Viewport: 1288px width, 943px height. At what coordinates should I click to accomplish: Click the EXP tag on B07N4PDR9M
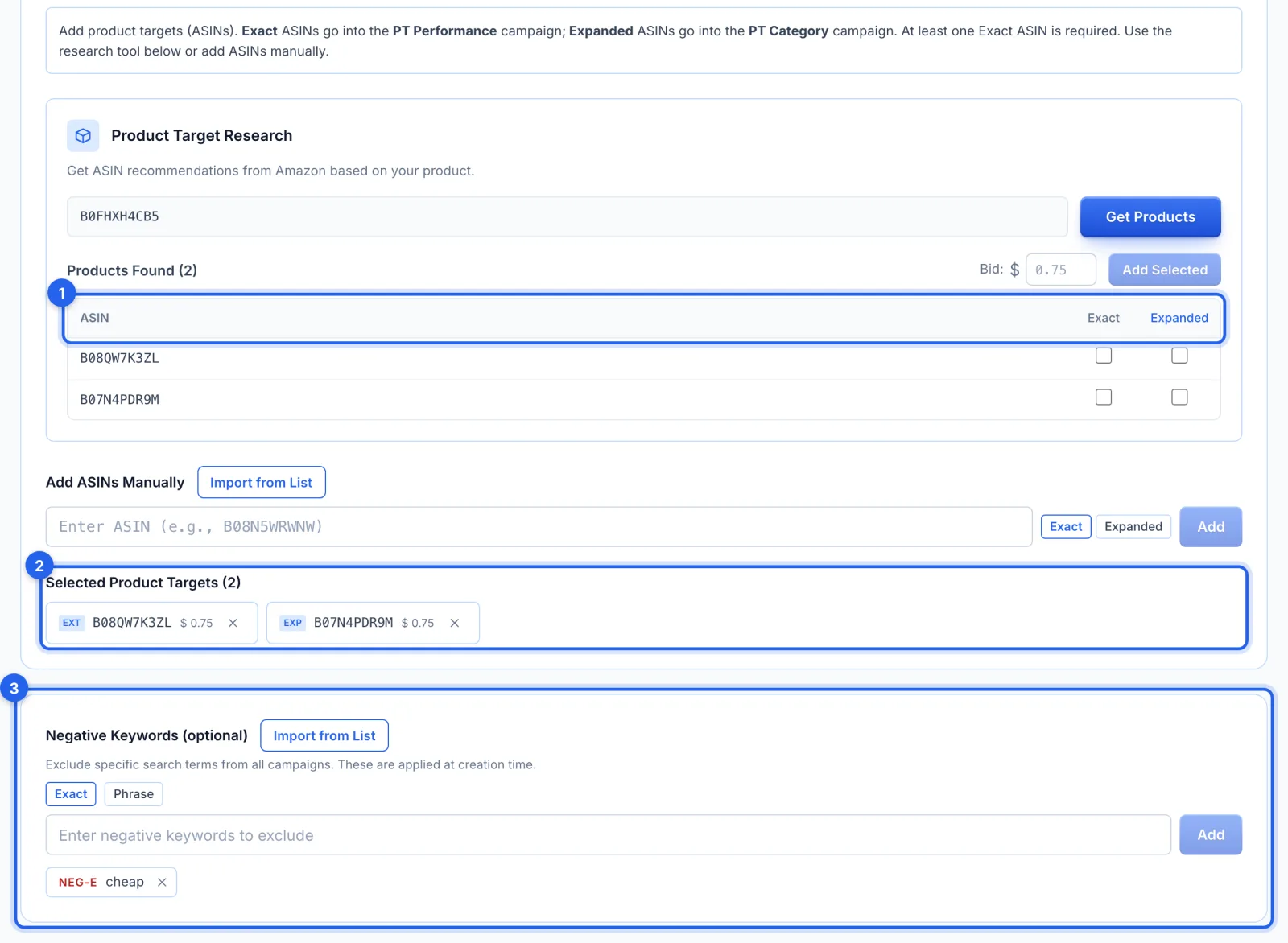[x=293, y=623]
